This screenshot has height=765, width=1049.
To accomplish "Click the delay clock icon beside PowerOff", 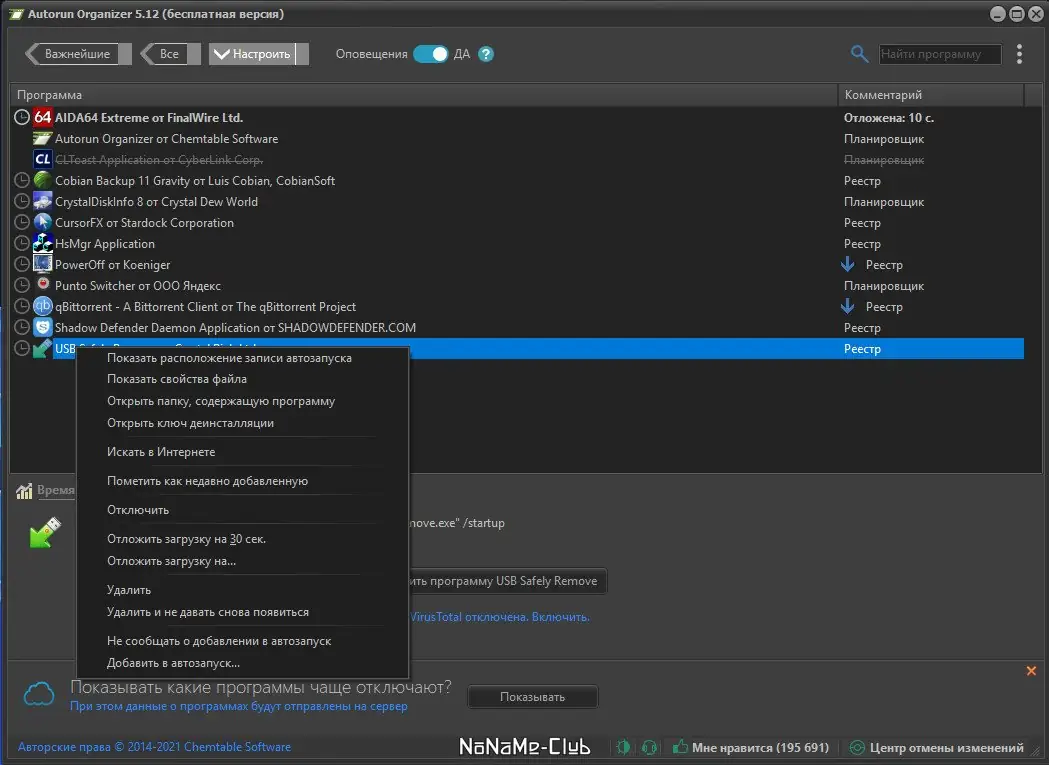I will 22,264.
